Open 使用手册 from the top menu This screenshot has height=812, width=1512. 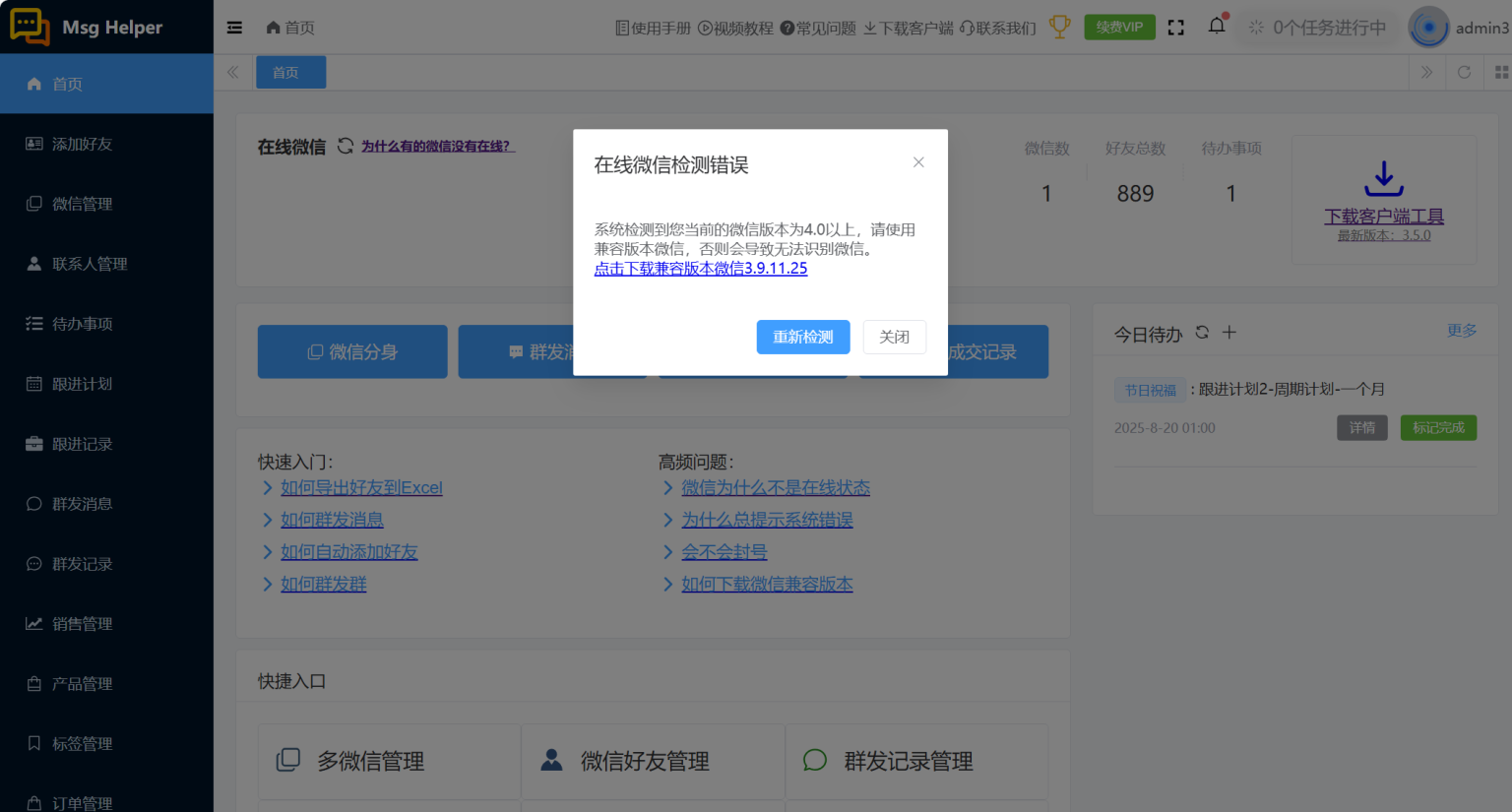coord(652,28)
